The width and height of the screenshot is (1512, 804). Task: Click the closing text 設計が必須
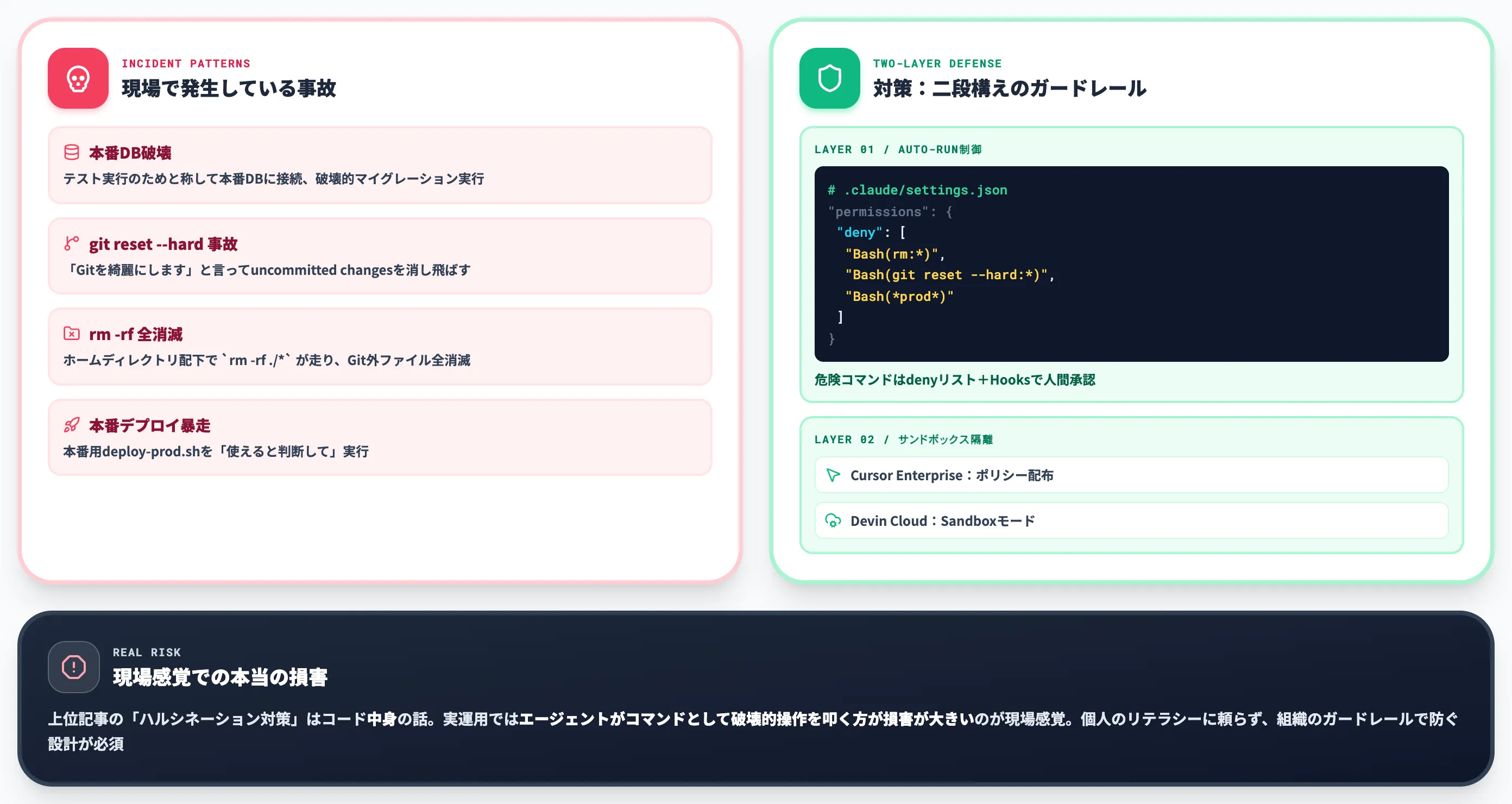[x=86, y=744]
